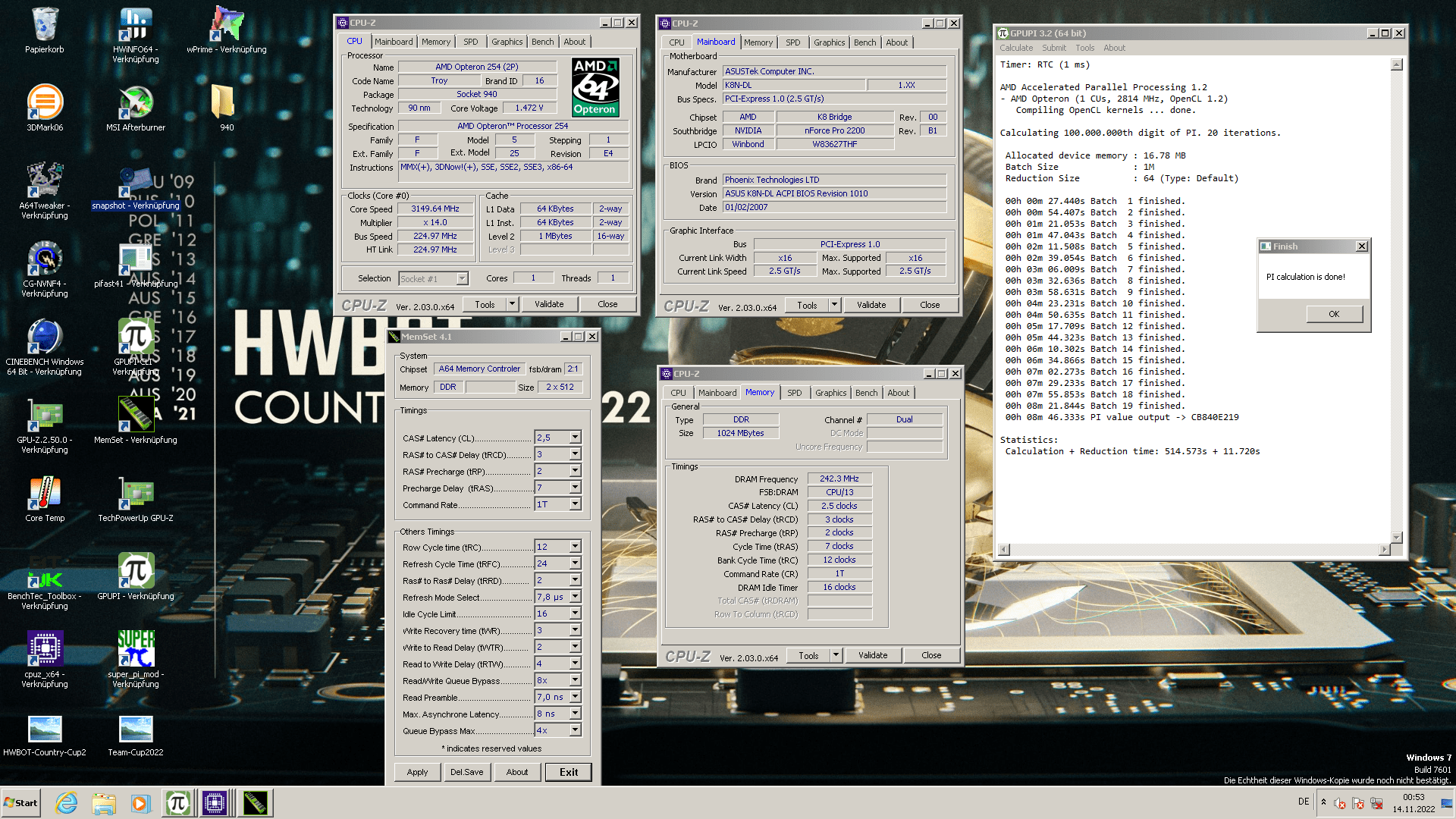Launch the cpuz_x64 shortcut icon

[x=45, y=658]
